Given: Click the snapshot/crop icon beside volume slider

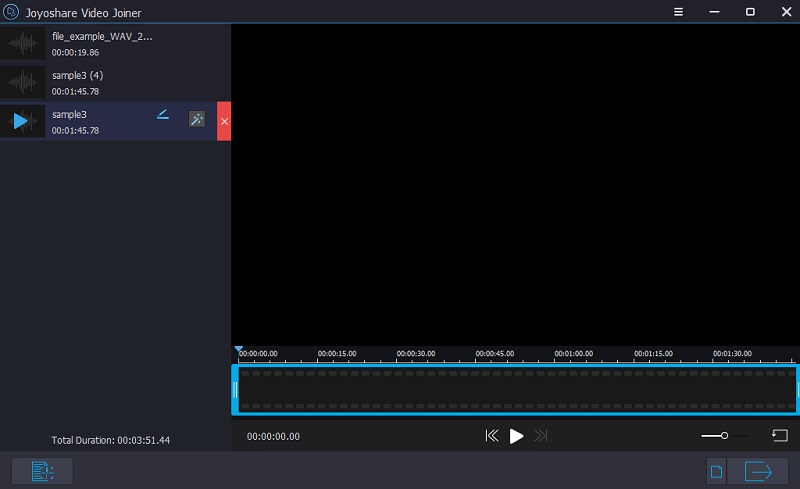Looking at the screenshot, I should tap(780, 436).
